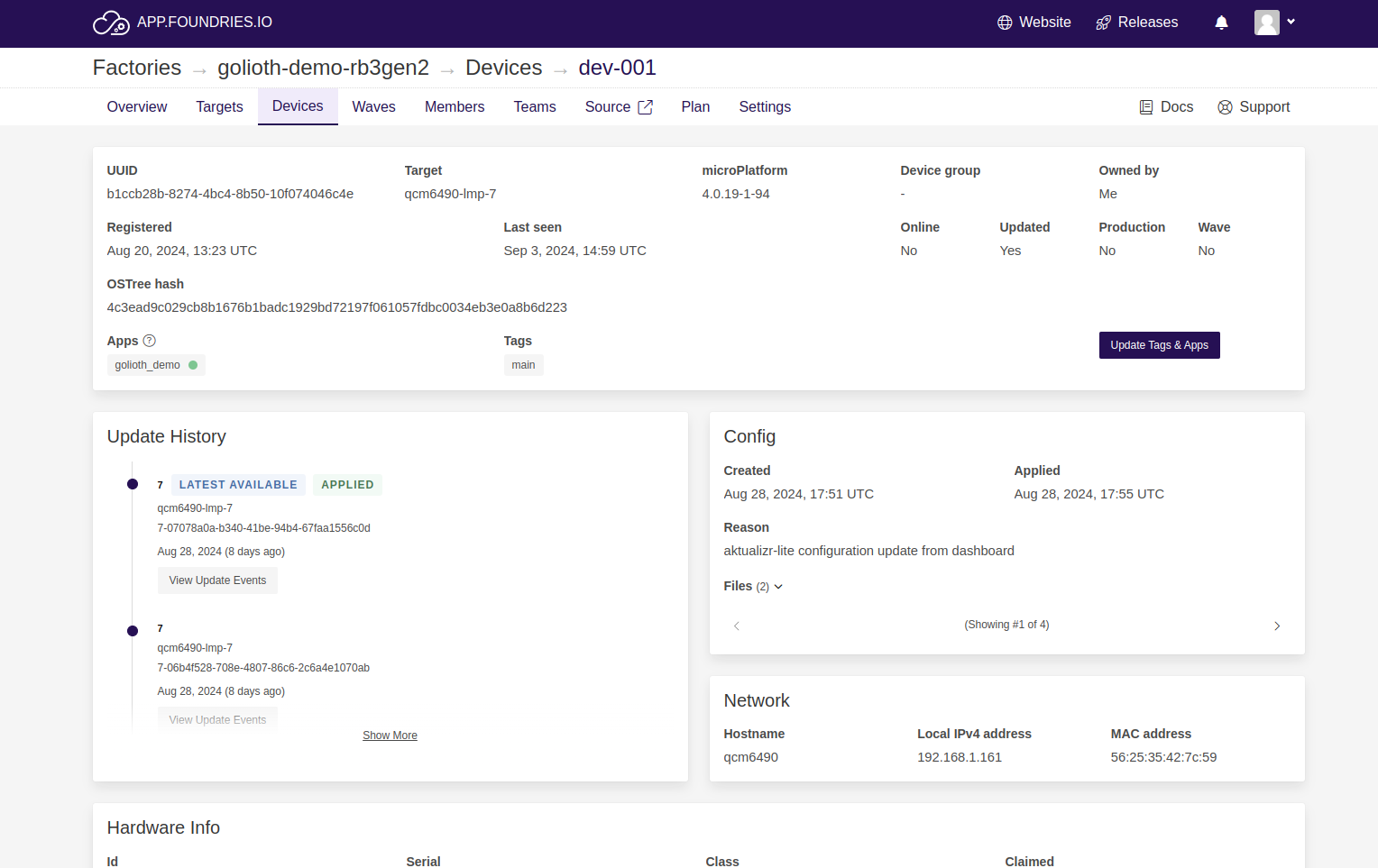Click the globe icon beside Website

1005,23
